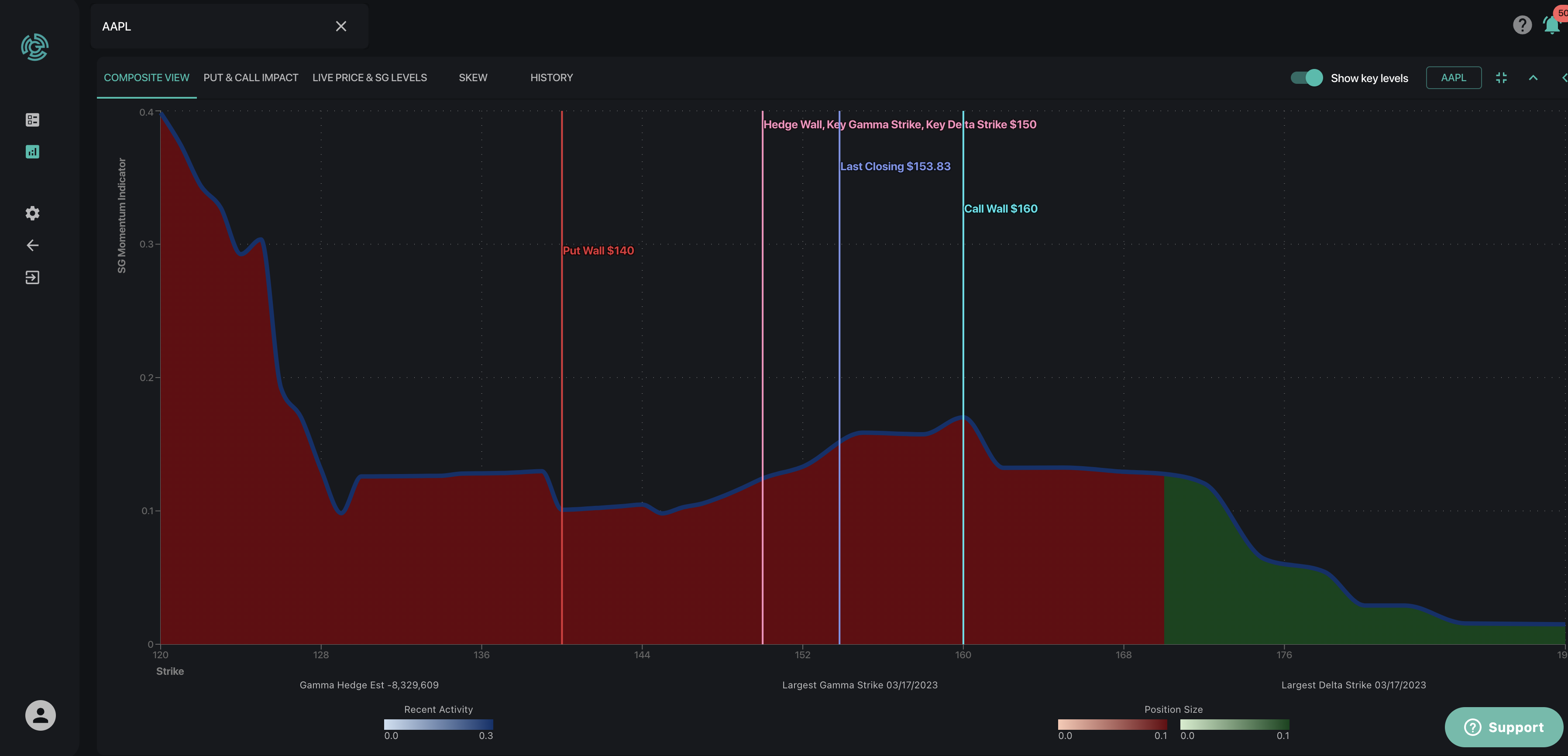The image size is (1568, 756).
Task: Click the 128 strike axis tick
Action: click(321, 655)
